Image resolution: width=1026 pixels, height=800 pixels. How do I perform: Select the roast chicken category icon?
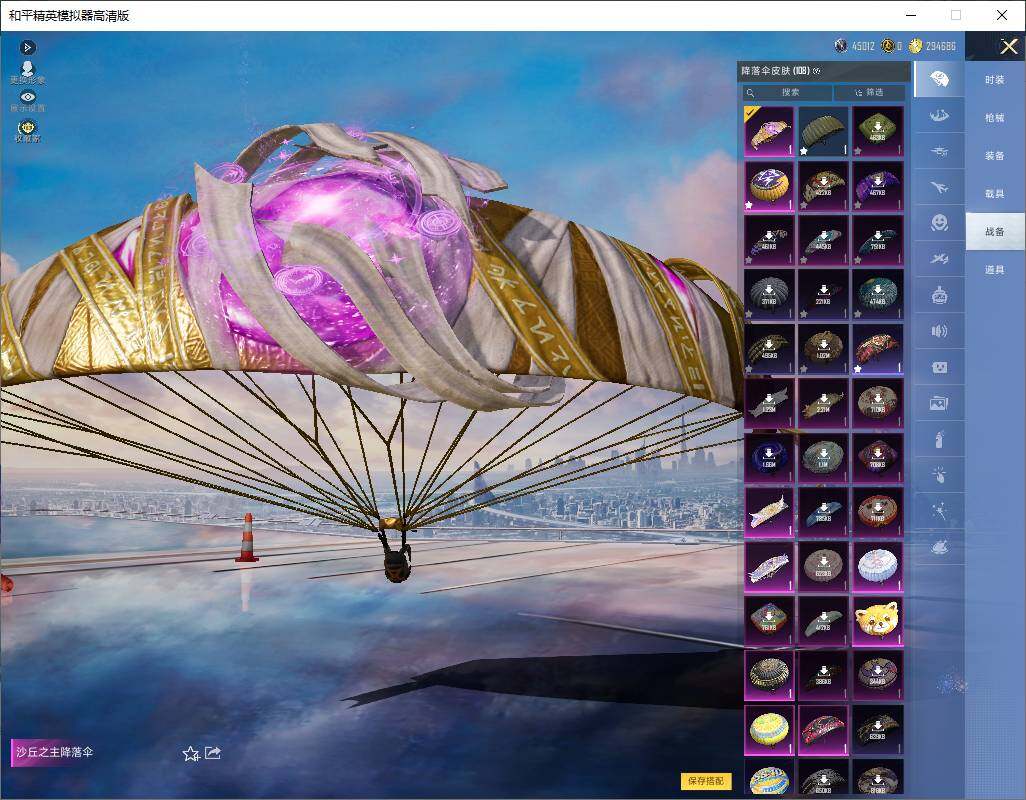click(939, 547)
